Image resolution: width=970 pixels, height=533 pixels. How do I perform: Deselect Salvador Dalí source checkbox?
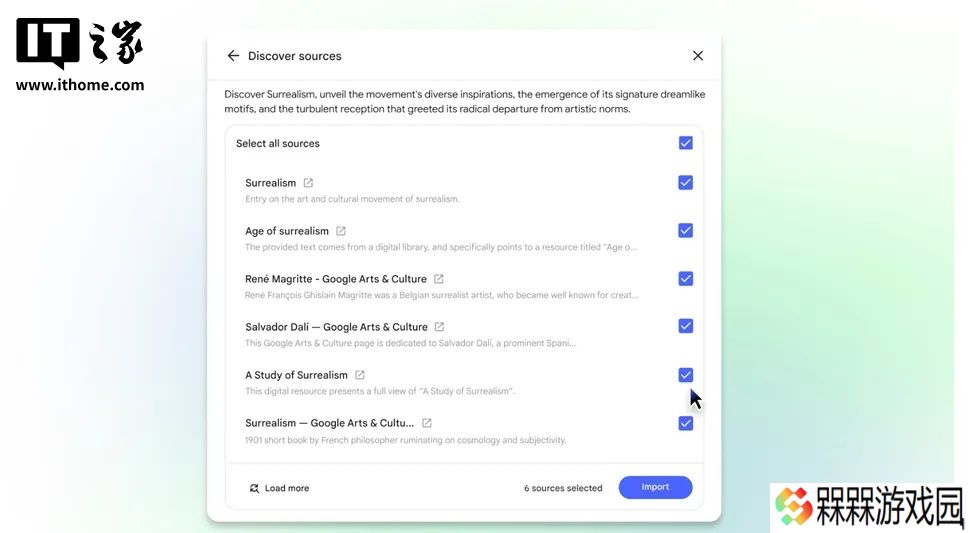pos(685,326)
